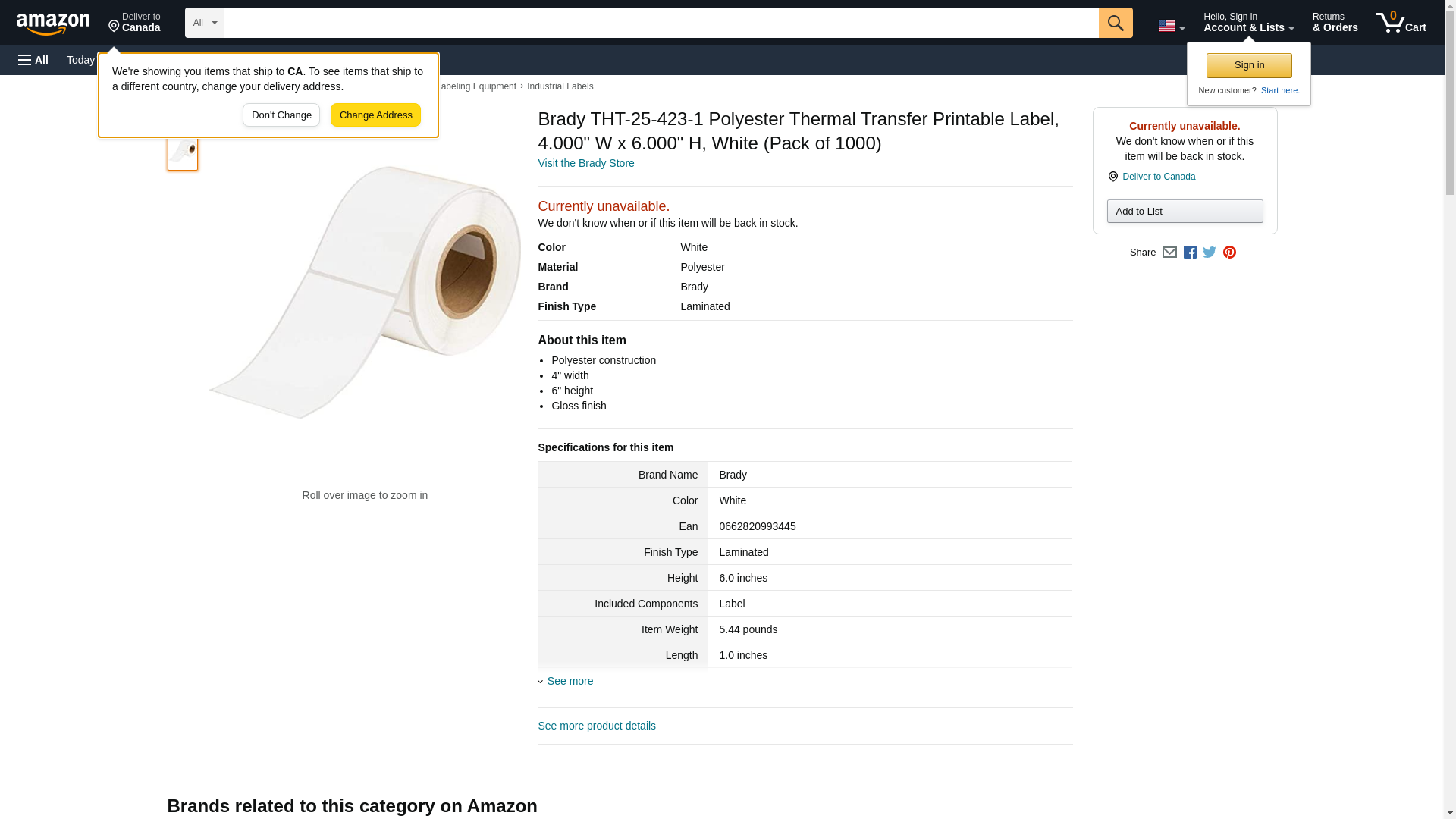Click the Amazon logo
This screenshot has height=819, width=1456.
53,24
